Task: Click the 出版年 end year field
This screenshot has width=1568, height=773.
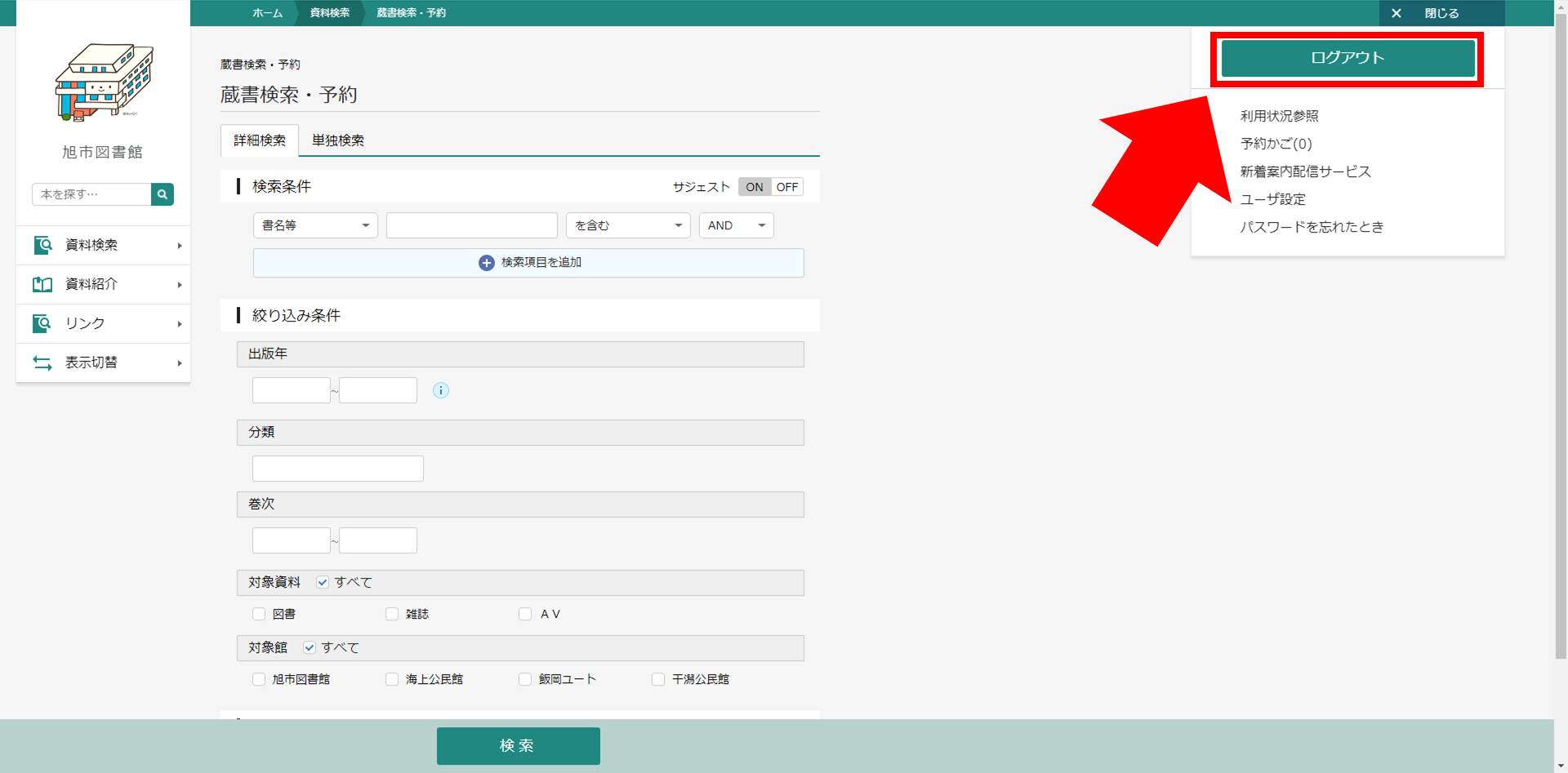Action: 378,390
